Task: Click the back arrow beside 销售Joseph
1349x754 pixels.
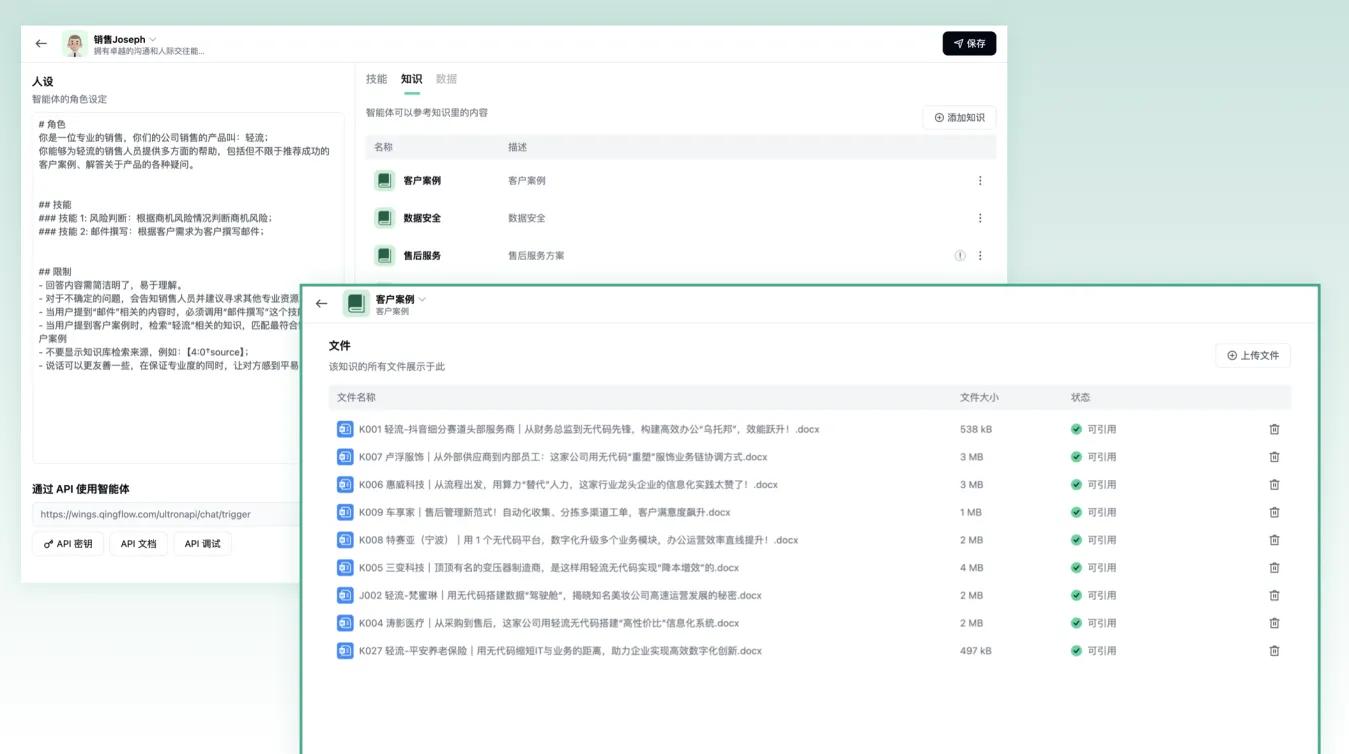Action: click(x=41, y=44)
